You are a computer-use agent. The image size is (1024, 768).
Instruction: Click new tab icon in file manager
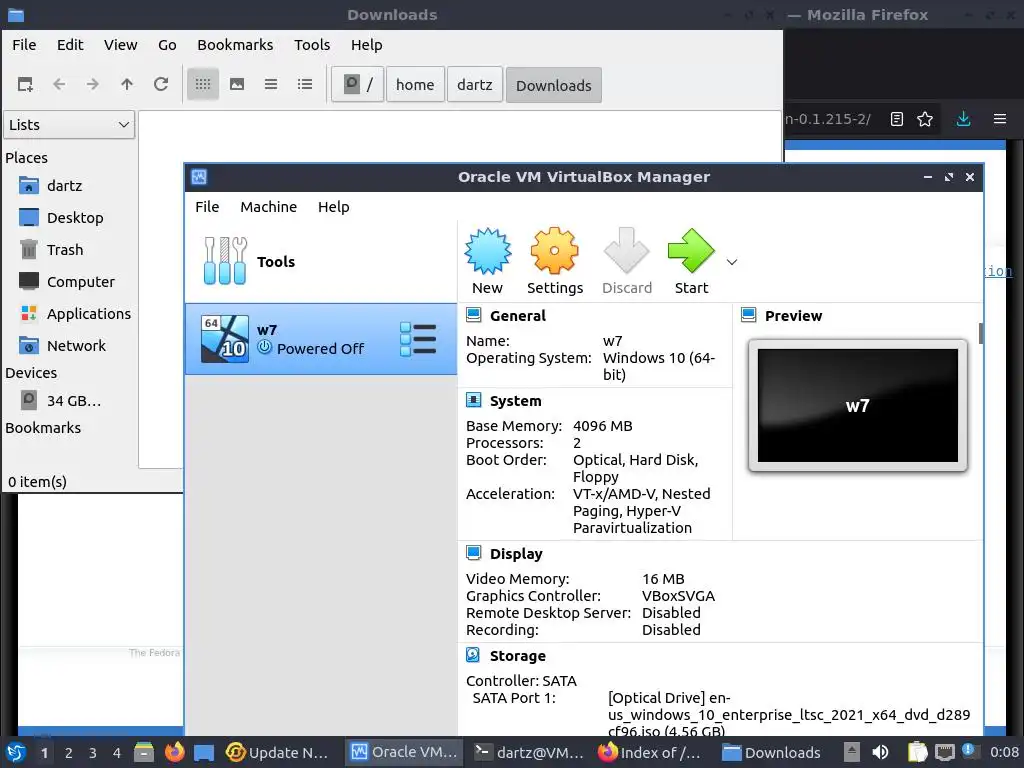25,84
